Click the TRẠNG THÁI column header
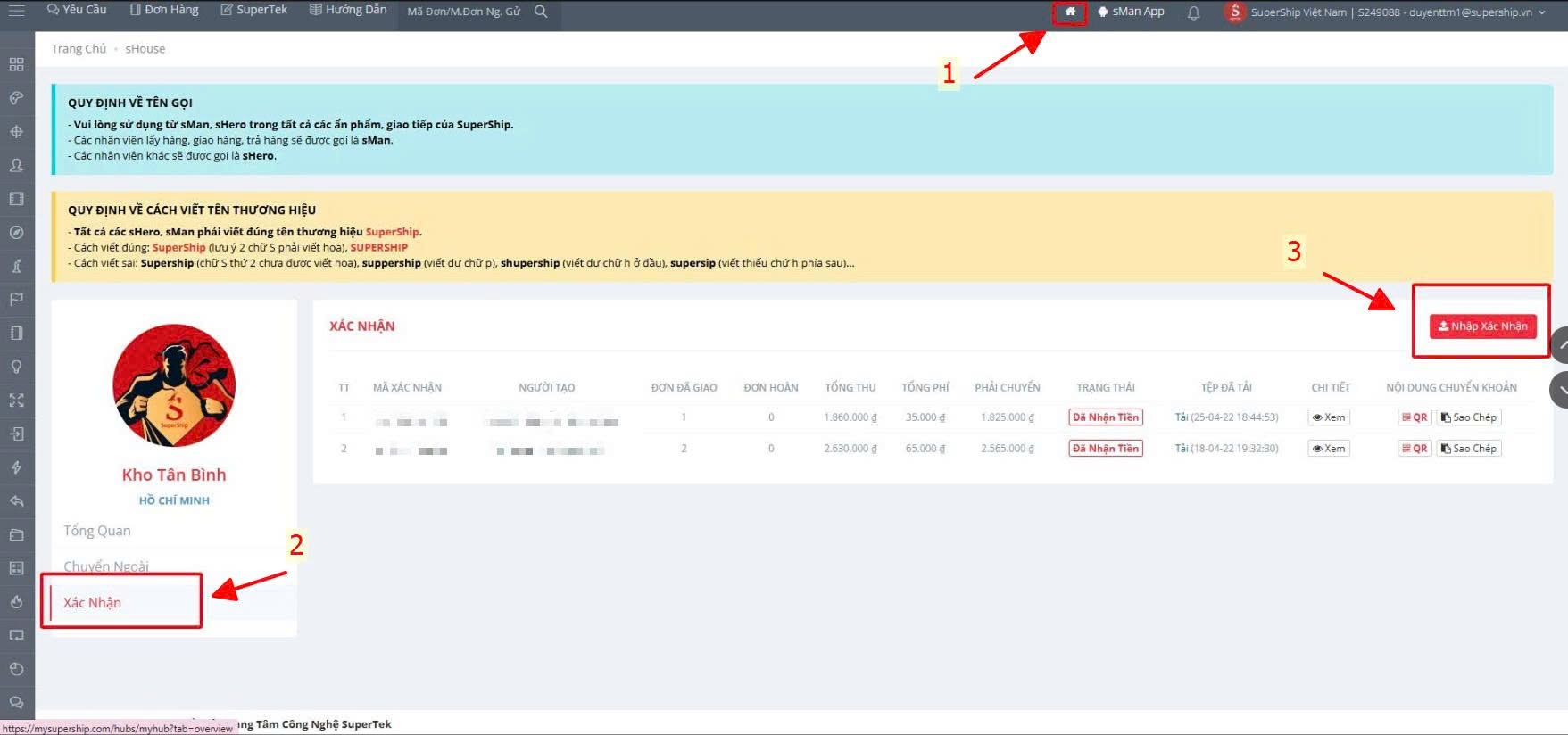 pyautogui.click(x=1106, y=388)
